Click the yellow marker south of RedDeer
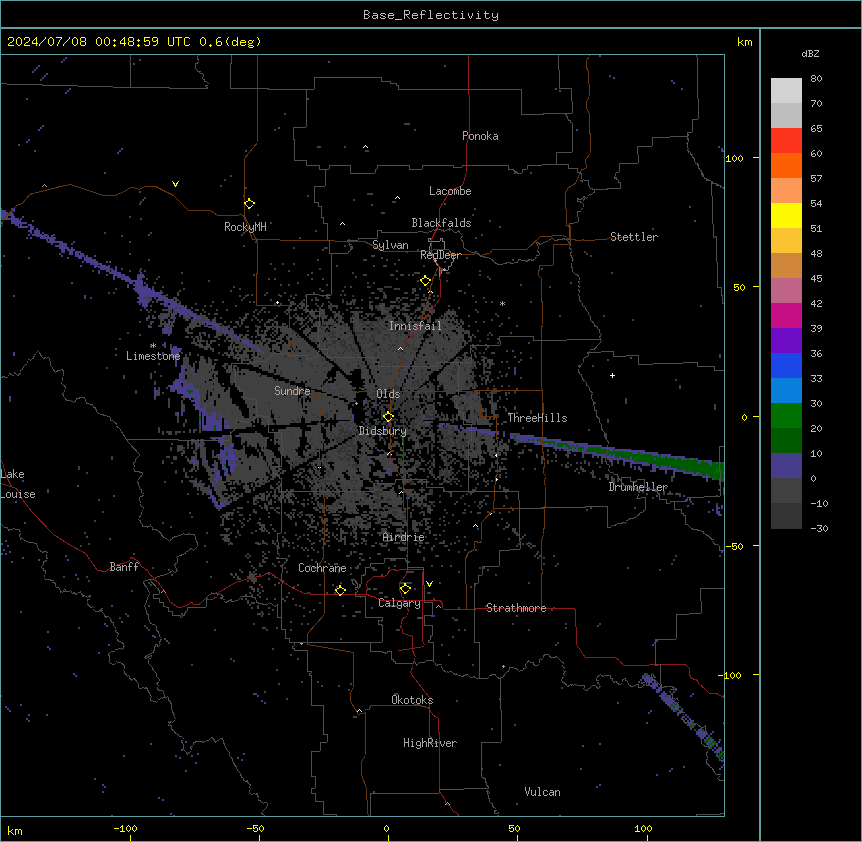 pyautogui.click(x=425, y=281)
